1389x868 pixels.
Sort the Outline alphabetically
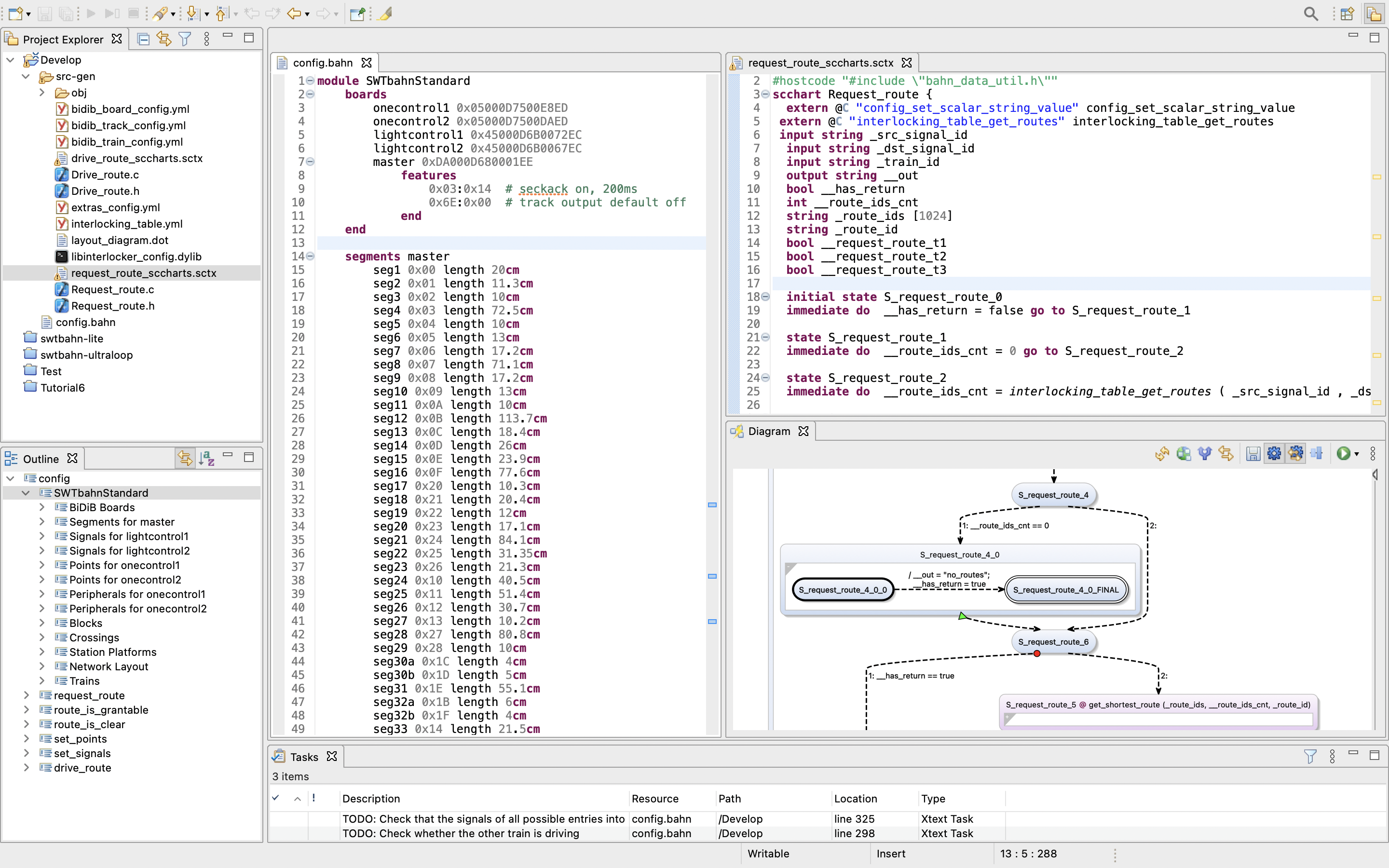coord(206,458)
